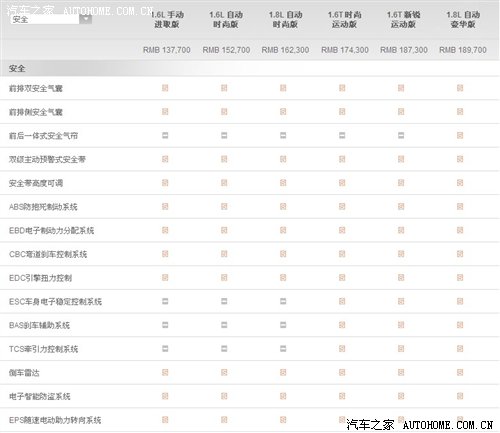
Task: Click the price RMB 152,700
Action: (x=226, y=50)
